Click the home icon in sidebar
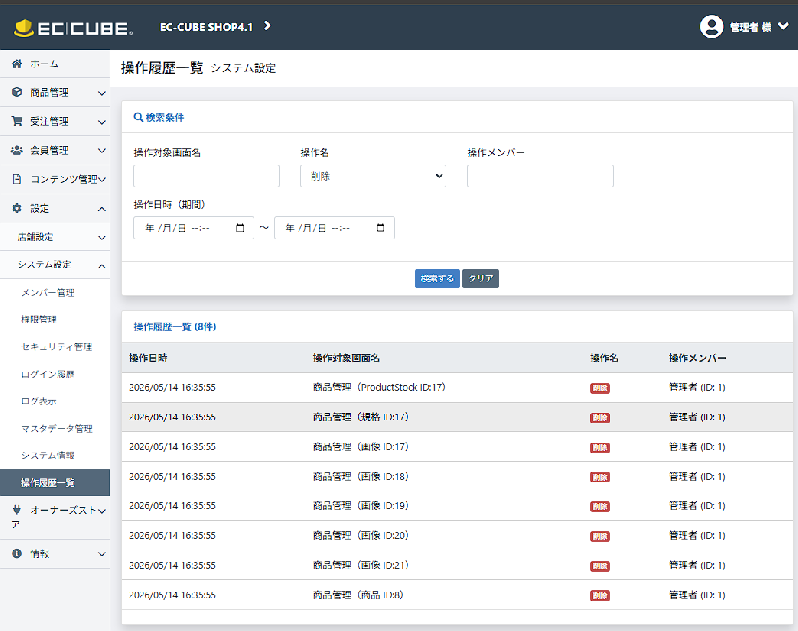The height and width of the screenshot is (631, 798). [17, 64]
